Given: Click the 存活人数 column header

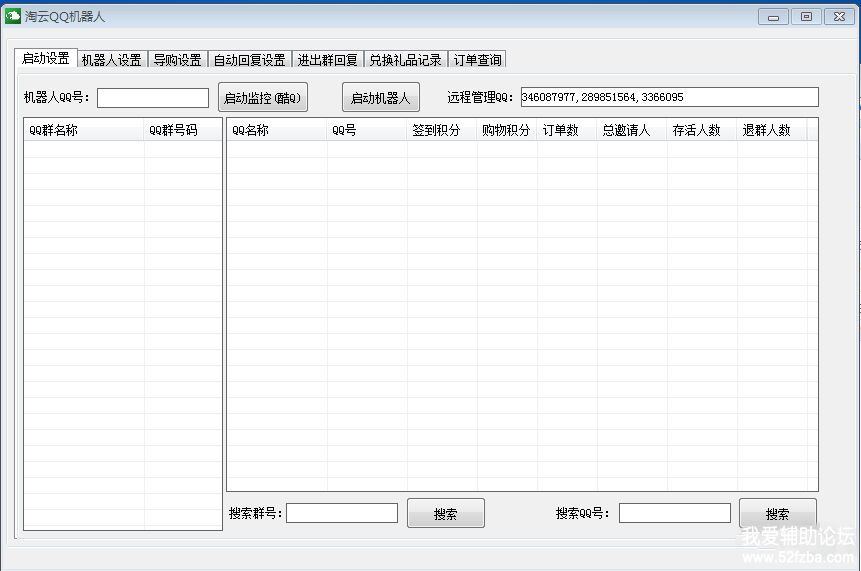Looking at the screenshot, I should click(x=702, y=130).
